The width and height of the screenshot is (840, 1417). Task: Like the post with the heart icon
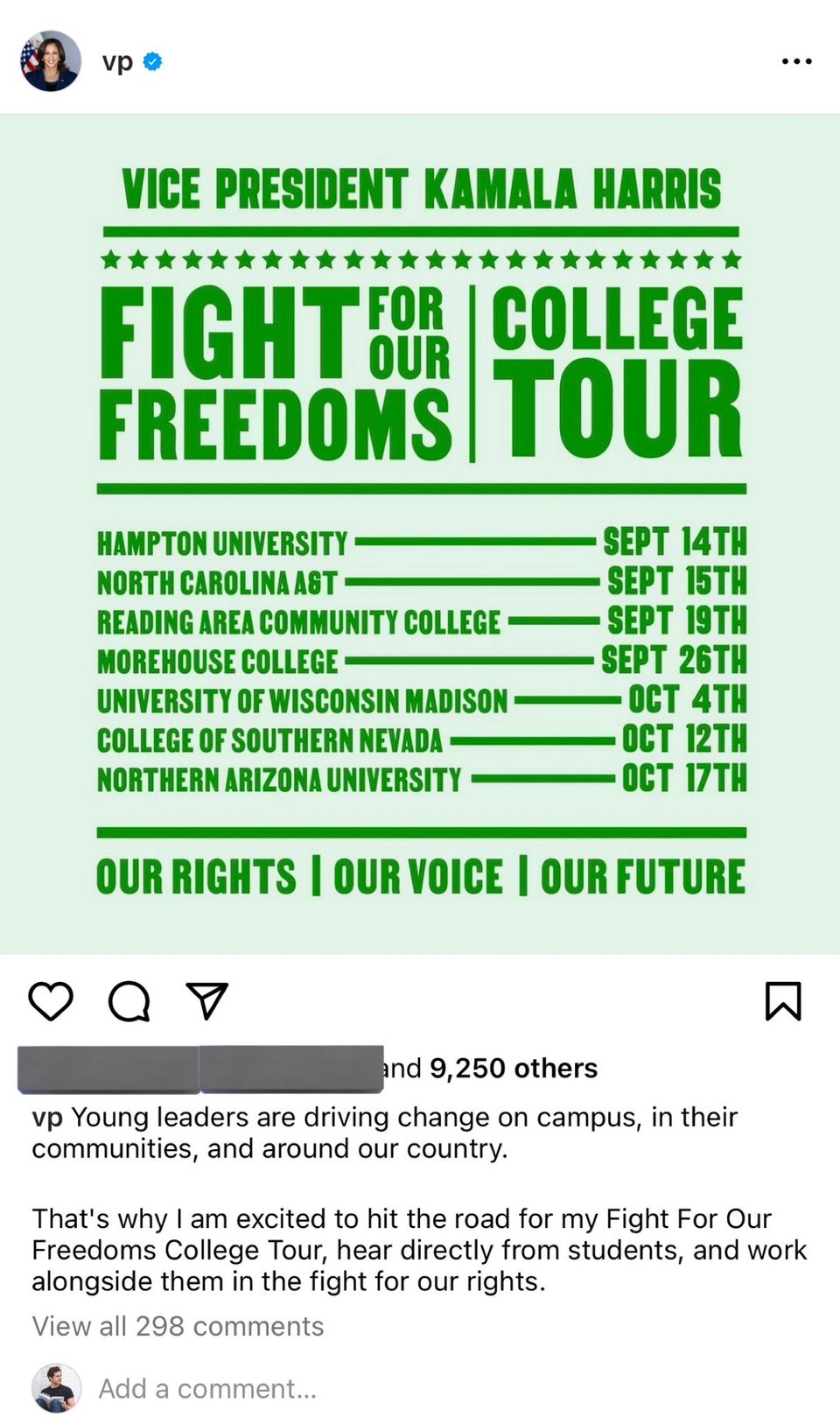coord(51,1001)
